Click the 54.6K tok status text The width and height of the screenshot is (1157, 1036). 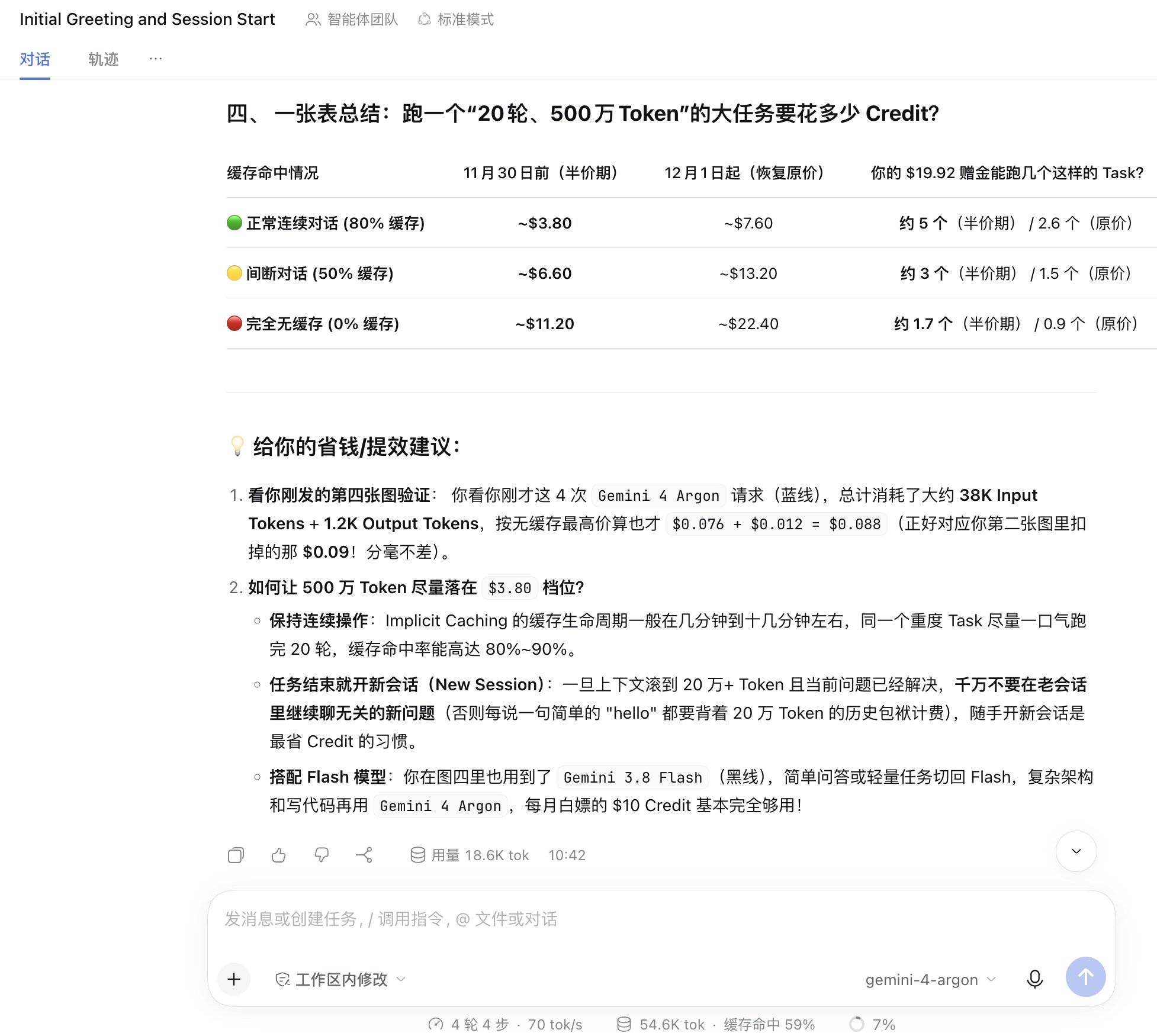click(672, 1025)
